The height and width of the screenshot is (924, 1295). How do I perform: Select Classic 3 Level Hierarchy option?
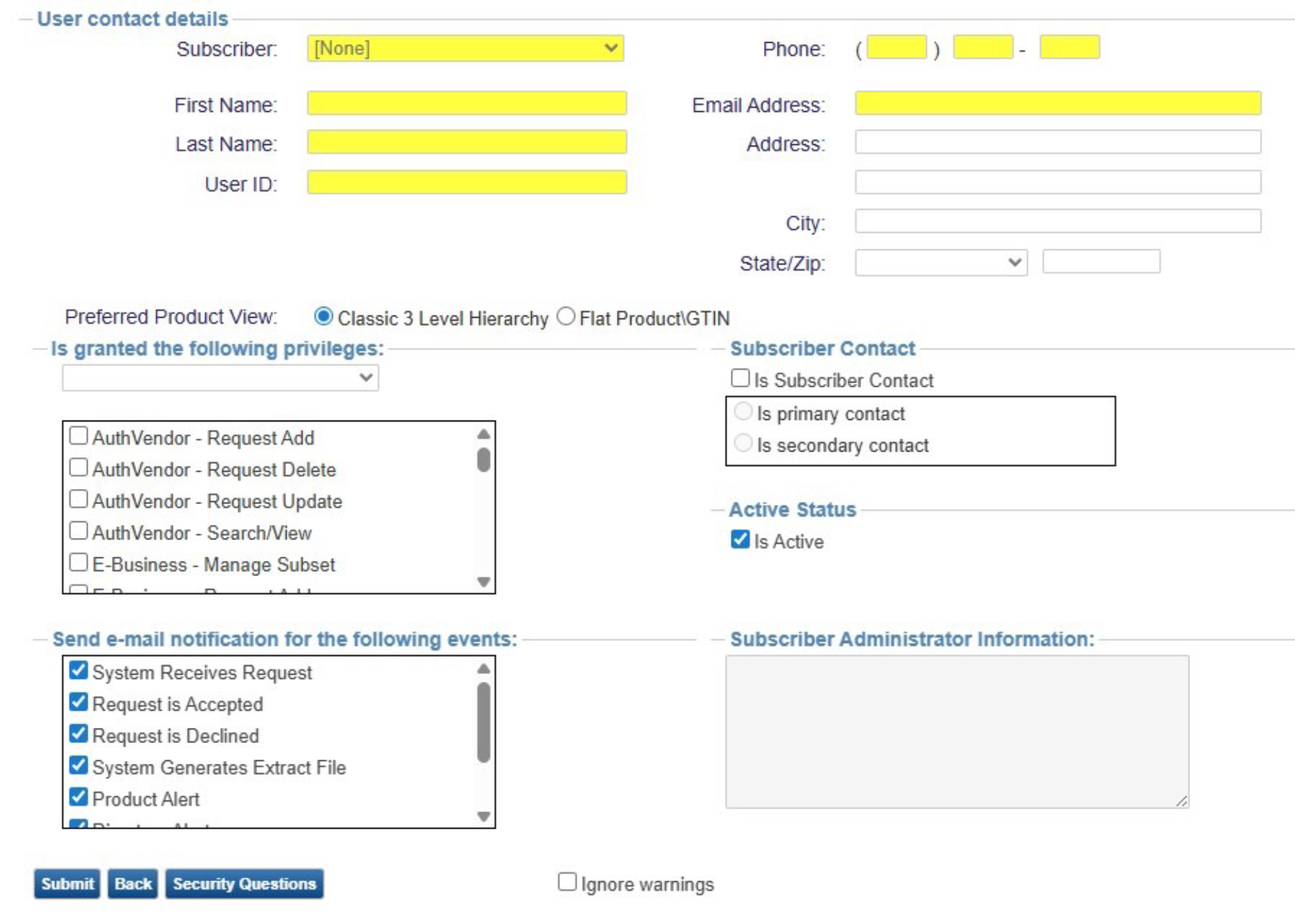323,317
